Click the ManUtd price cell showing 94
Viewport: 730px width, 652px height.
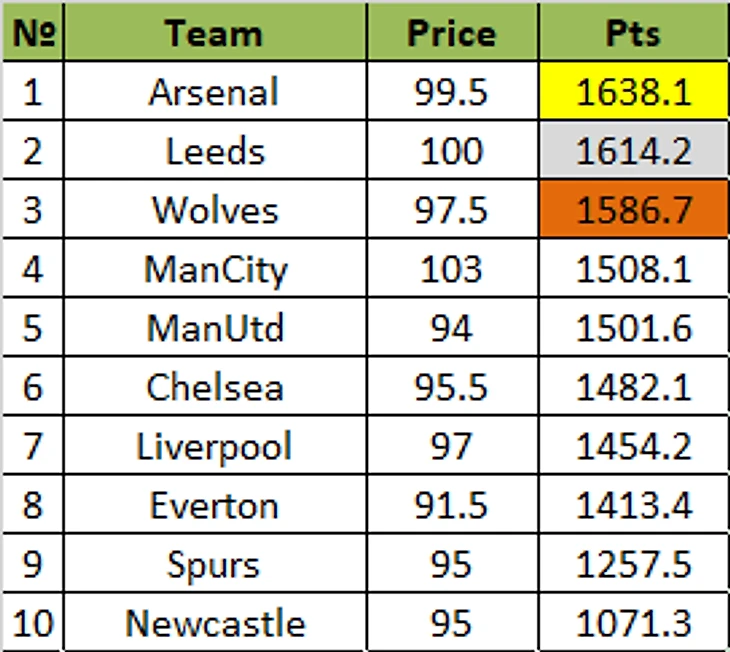tap(451, 329)
